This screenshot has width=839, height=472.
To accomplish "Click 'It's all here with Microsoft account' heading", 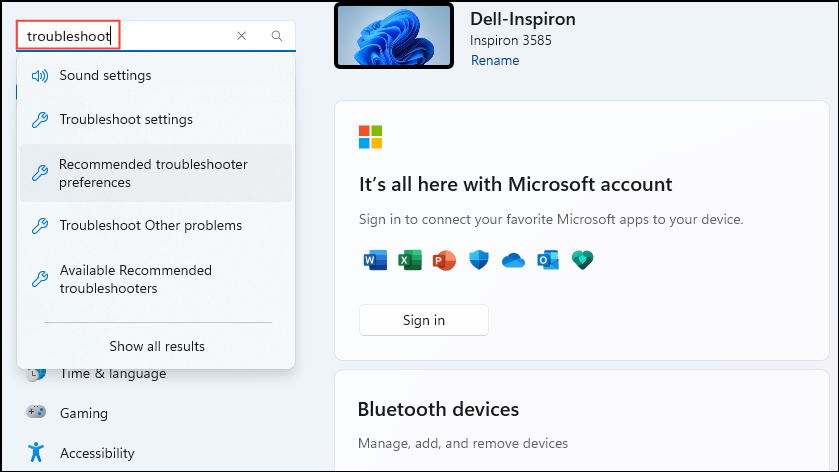I will click(x=515, y=185).
